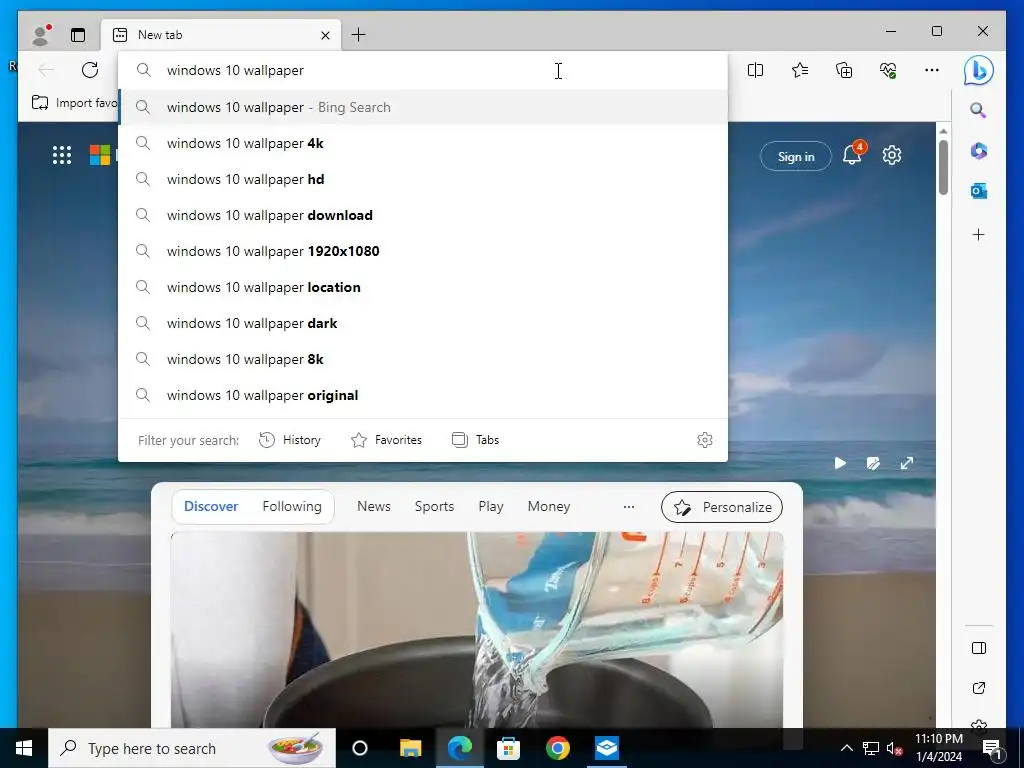Screen dimensions: 1024x768
Task: Show hidden system tray icons
Action: [x=846, y=748]
